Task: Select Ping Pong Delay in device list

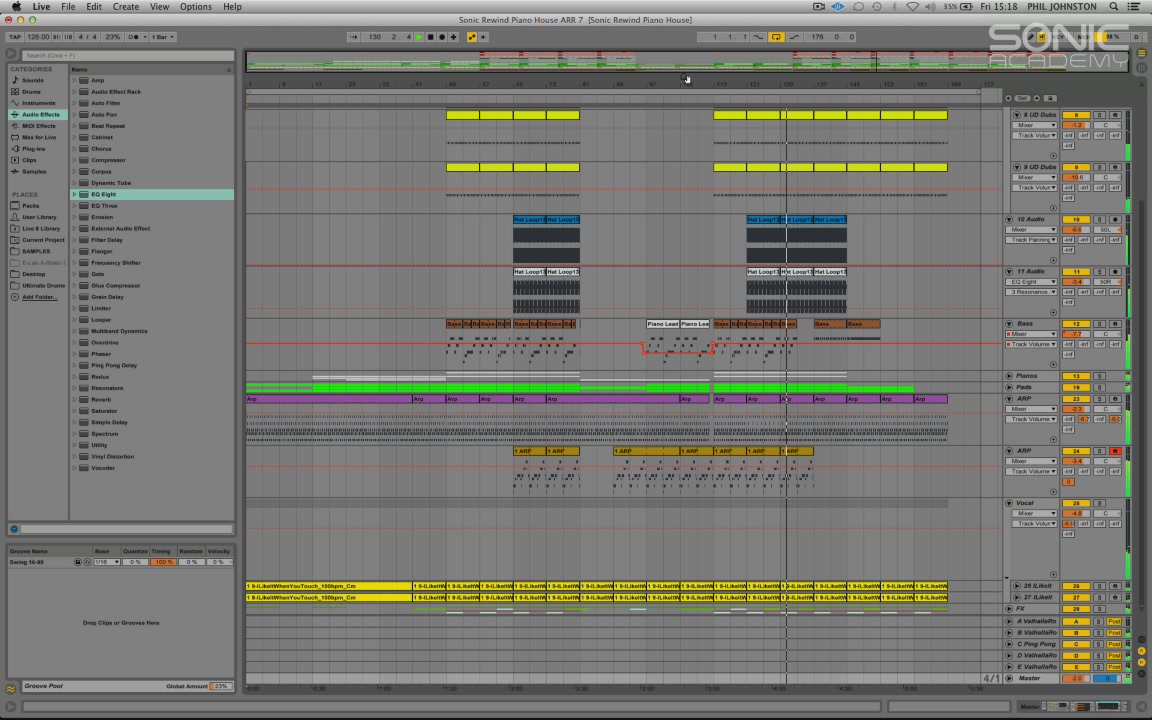Action: (114, 365)
